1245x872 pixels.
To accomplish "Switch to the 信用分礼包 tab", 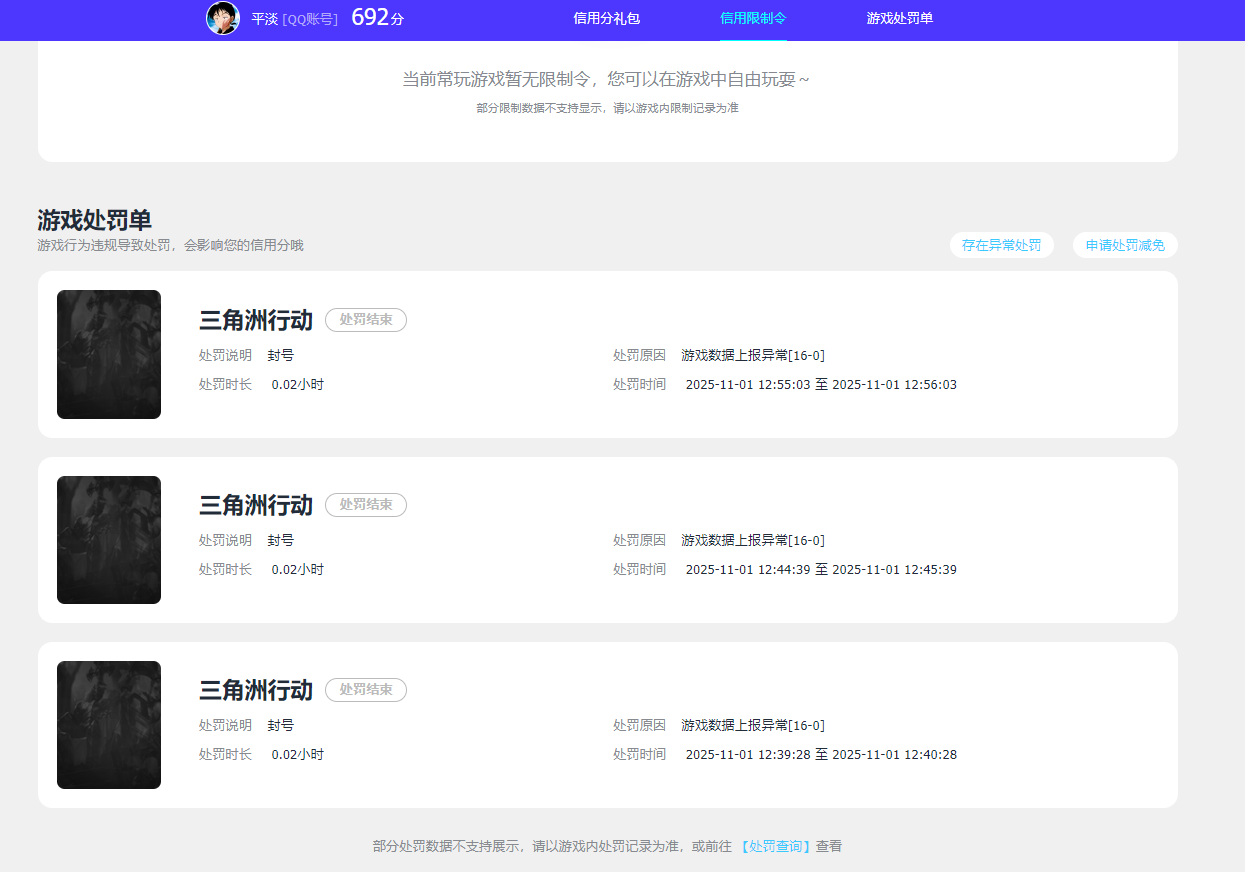I will click(606, 18).
